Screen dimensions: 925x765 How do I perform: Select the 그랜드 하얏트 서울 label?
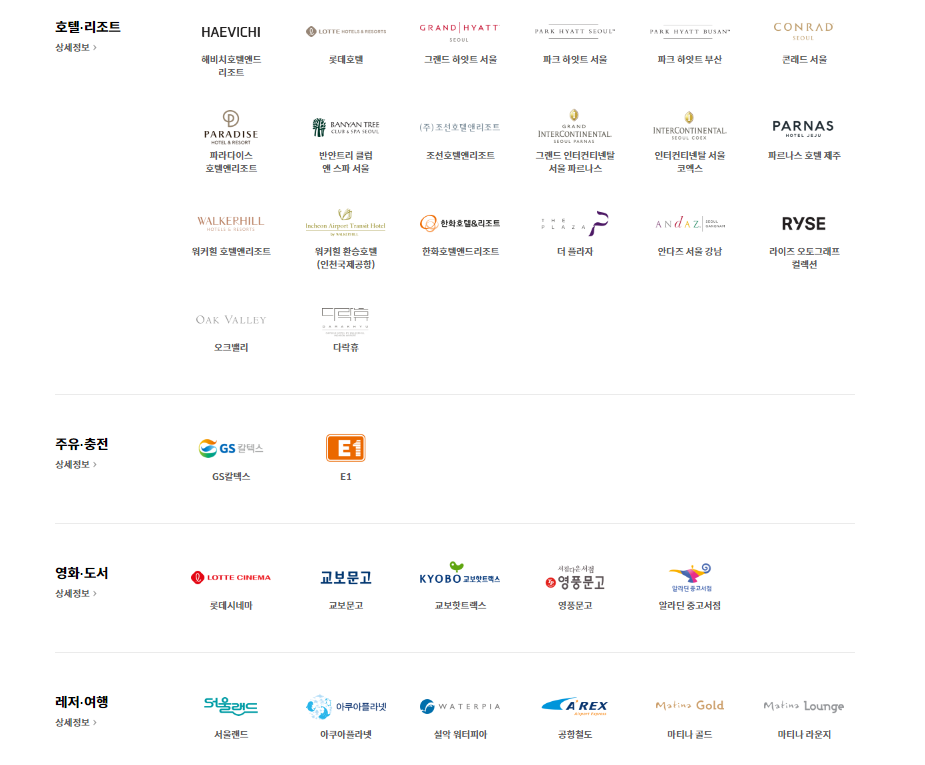pyautogui.click(x=460, y=60)
